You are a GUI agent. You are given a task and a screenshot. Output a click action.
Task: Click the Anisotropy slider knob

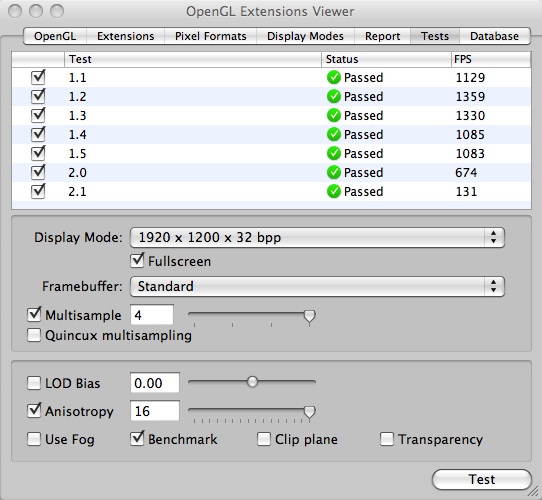(x=309, y=412)
